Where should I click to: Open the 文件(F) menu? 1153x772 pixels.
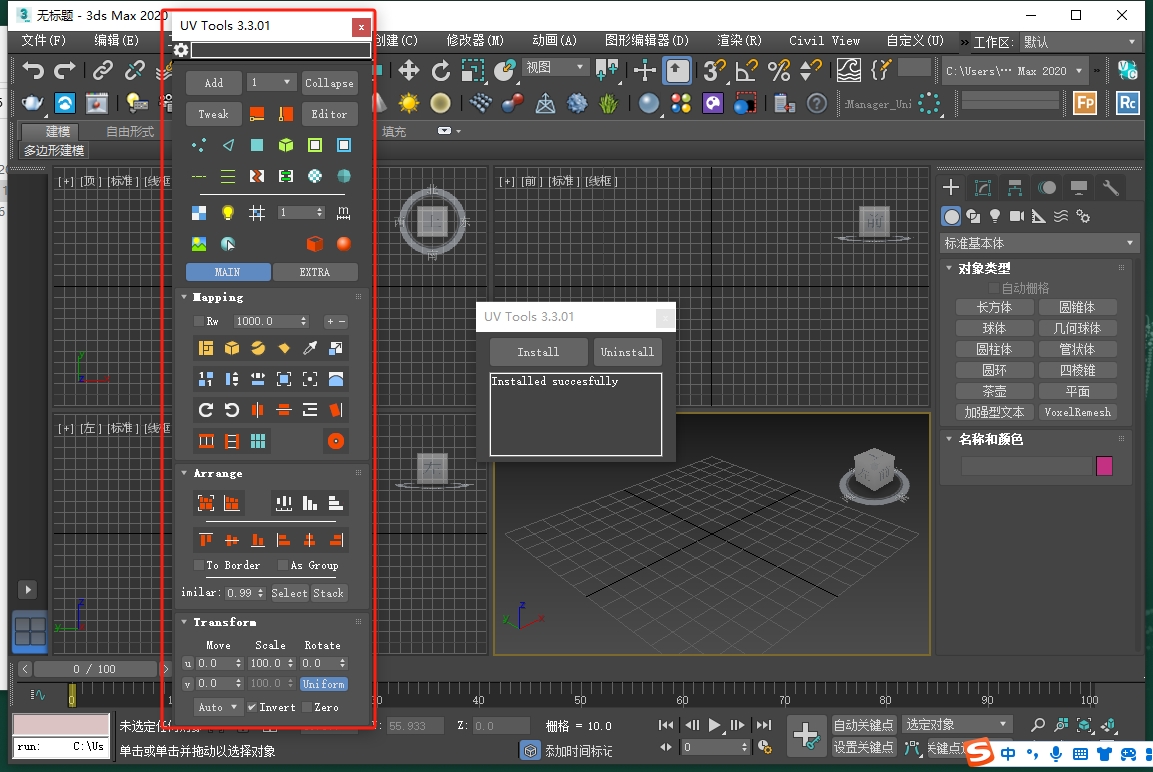43,40
